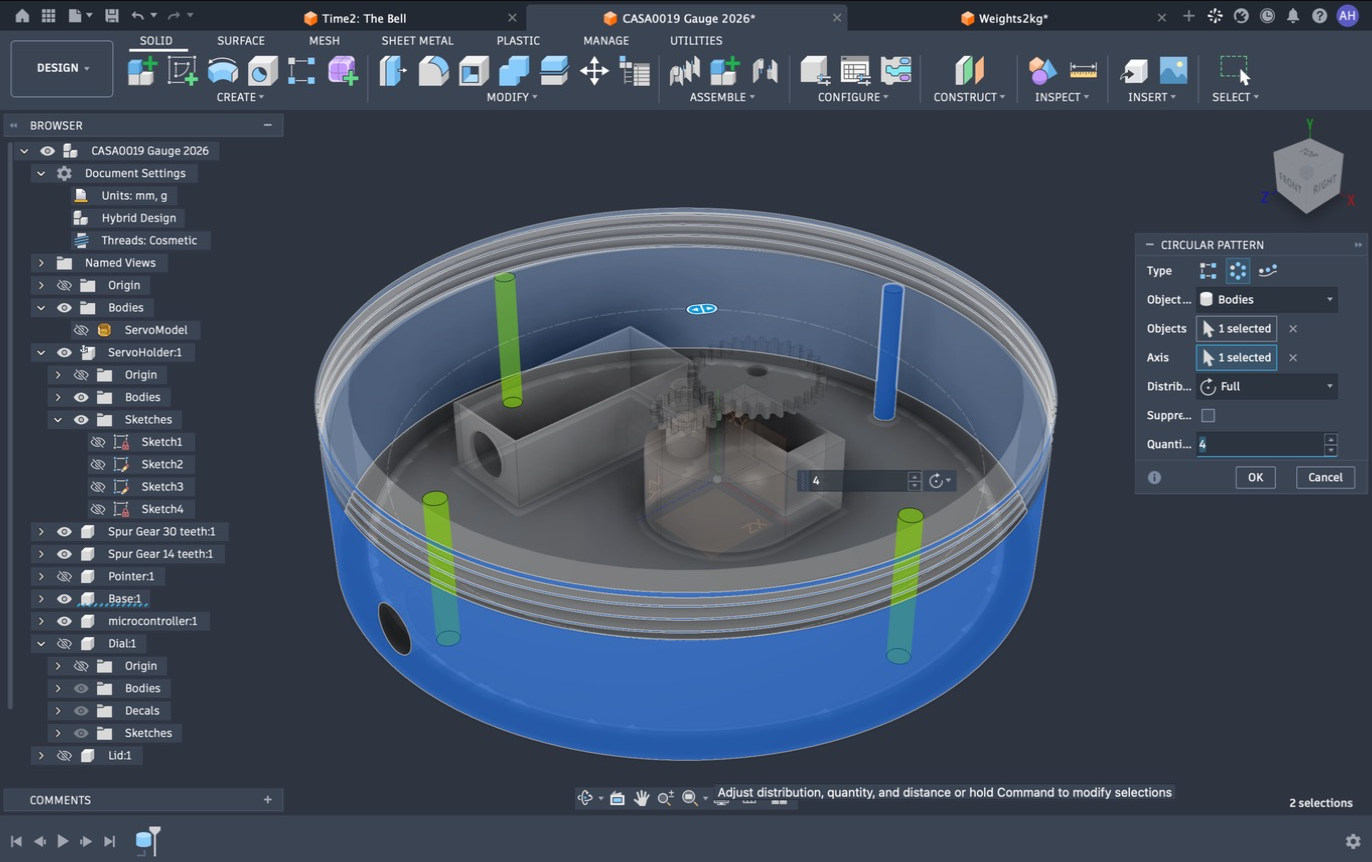This screenshot has width=1372, height=862.
Task: Click the Axis '1 selected' button
Action: coord(1236,357)
